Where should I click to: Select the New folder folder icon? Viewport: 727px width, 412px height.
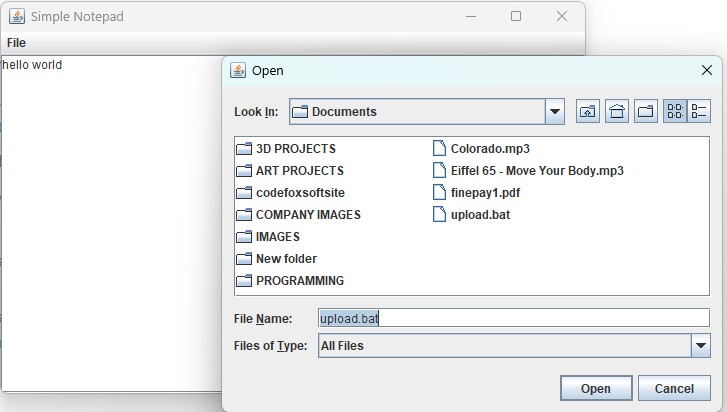coord(244,259)
